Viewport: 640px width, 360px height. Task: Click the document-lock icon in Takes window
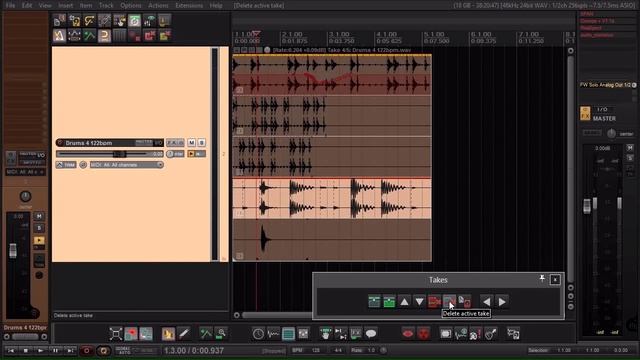(x=464, y=302)
